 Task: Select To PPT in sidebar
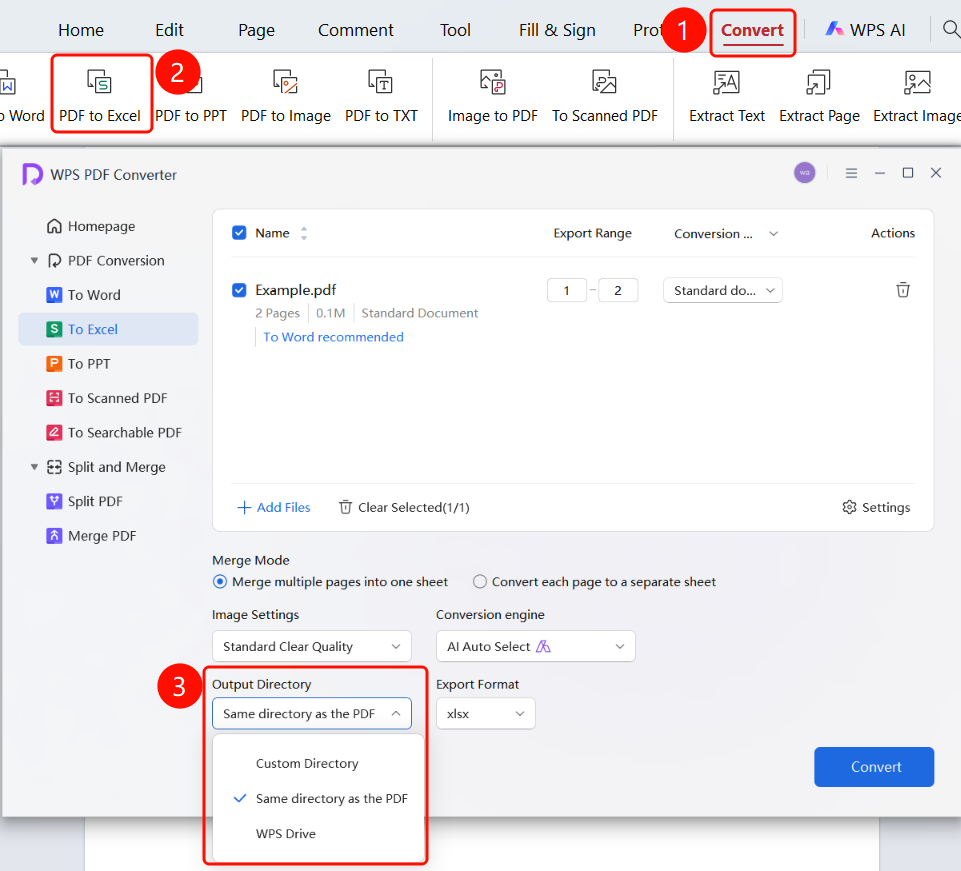[x=108, y=363]
